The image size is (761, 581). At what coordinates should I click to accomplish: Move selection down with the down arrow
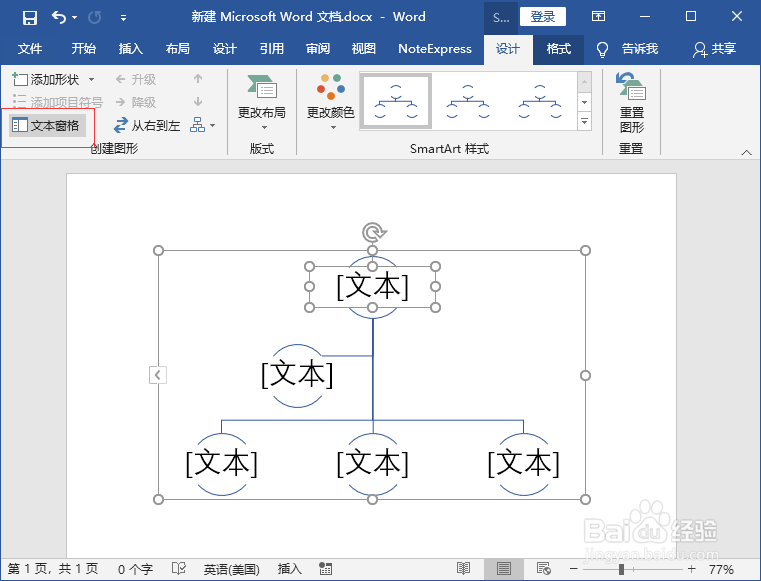[198, 101]
